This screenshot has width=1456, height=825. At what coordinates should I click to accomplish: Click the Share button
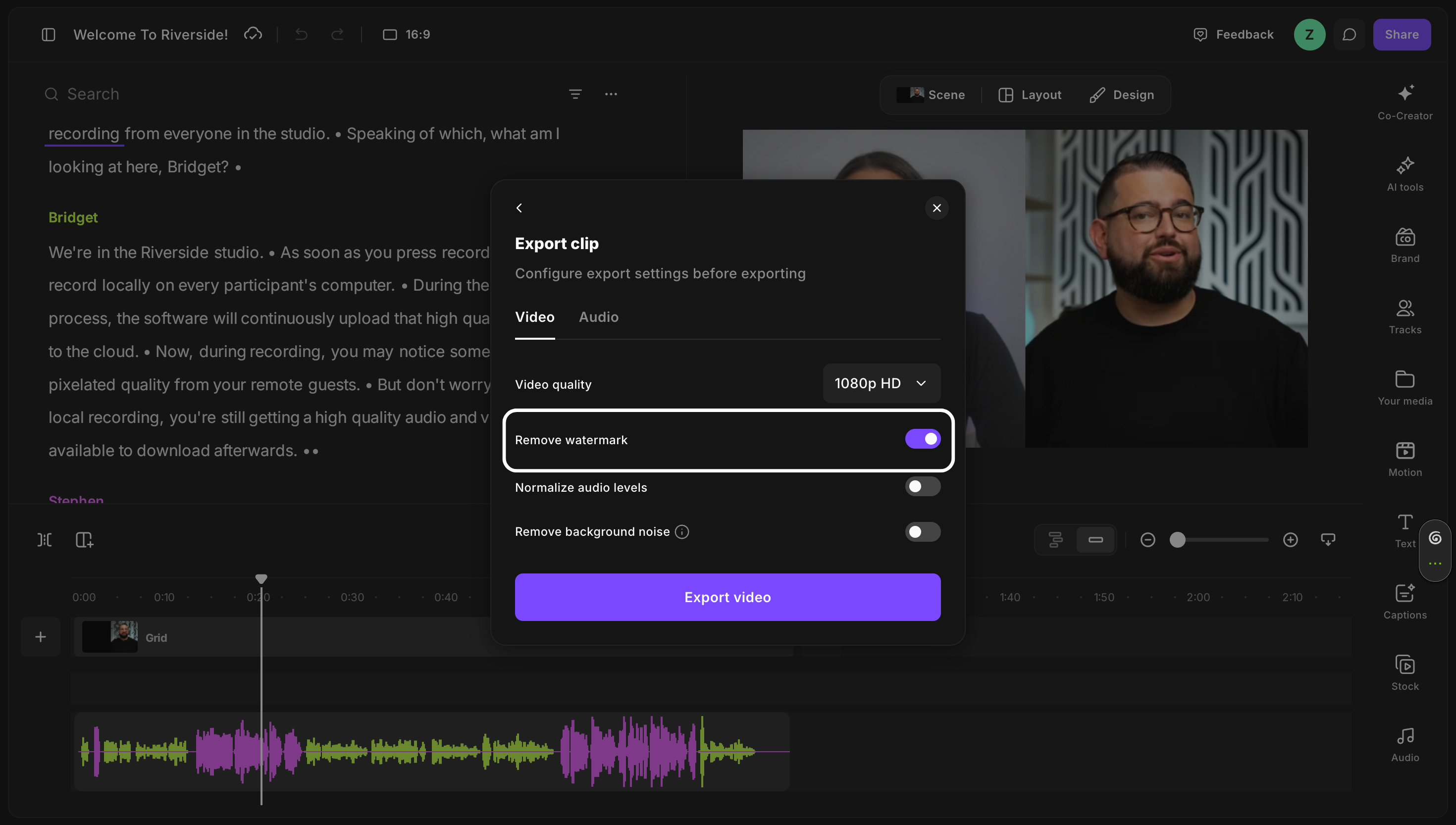[1402, 35]
